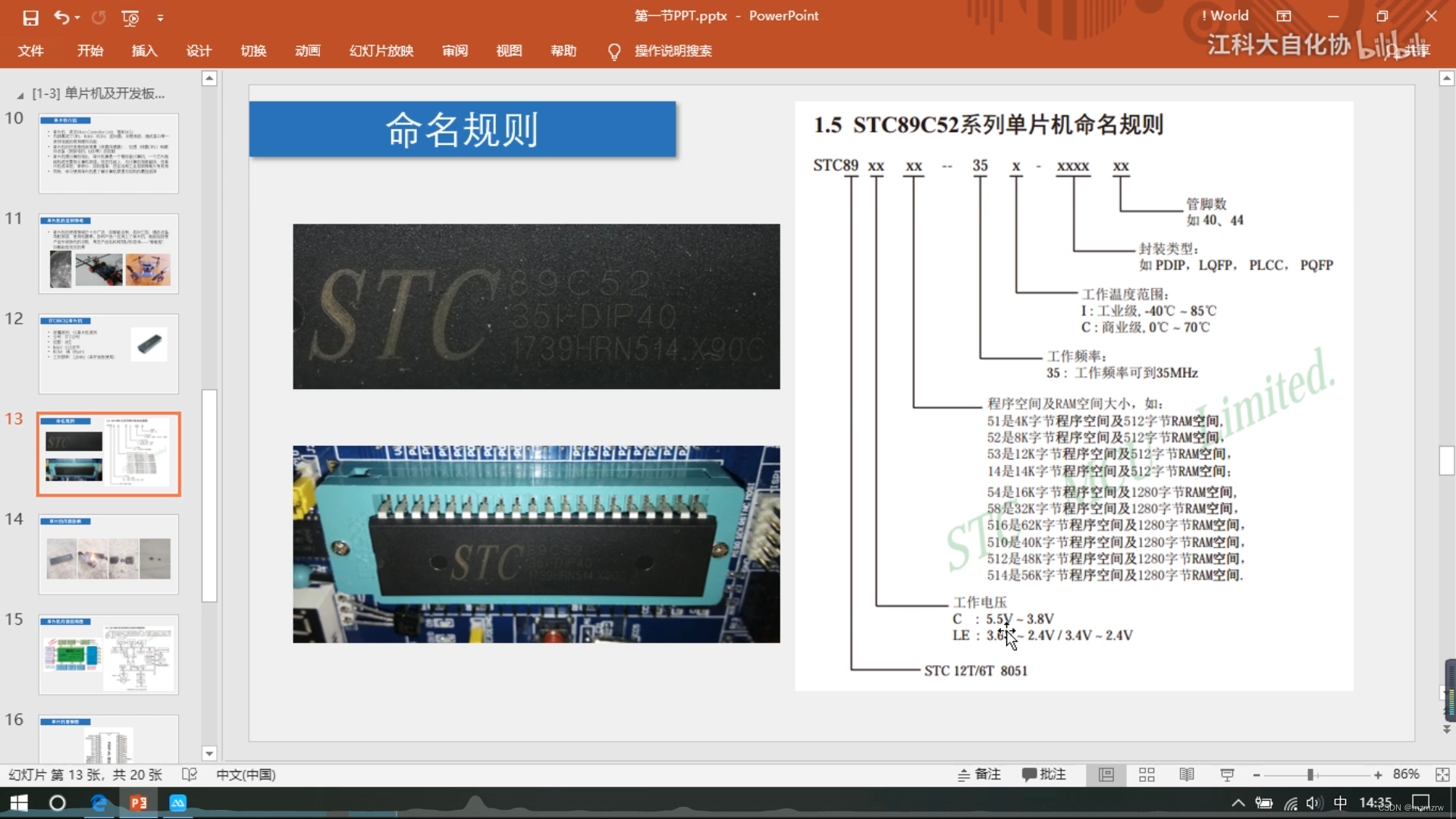Show hidden tray icons chevron
1456x819 pixels.
tap(1238, 803)
